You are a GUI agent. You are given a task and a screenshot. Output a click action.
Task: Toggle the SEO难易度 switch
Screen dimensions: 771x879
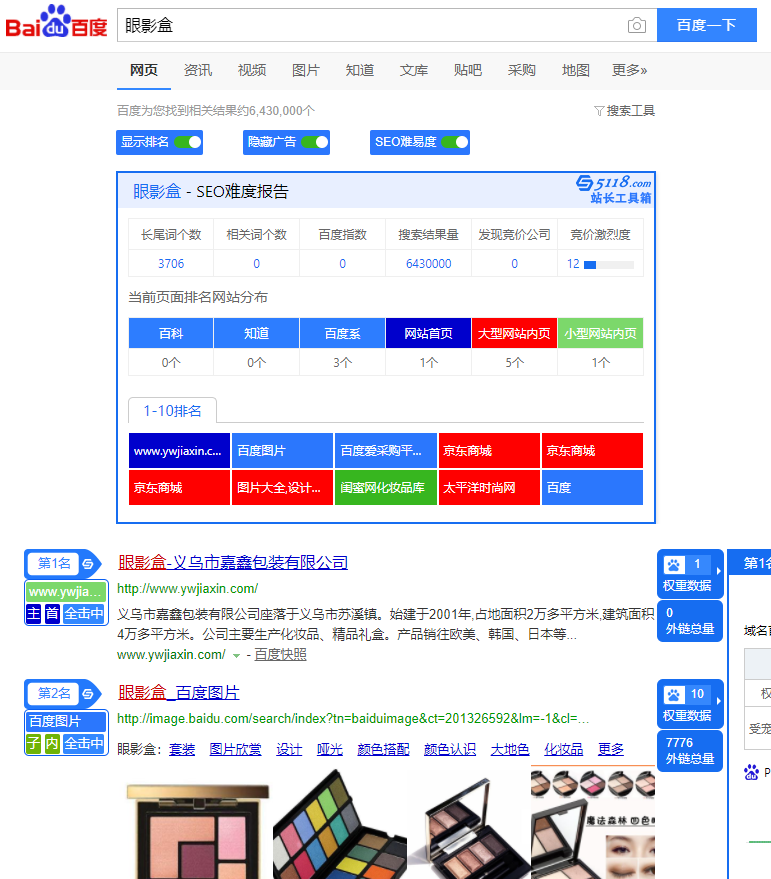(x=455, y=142)
